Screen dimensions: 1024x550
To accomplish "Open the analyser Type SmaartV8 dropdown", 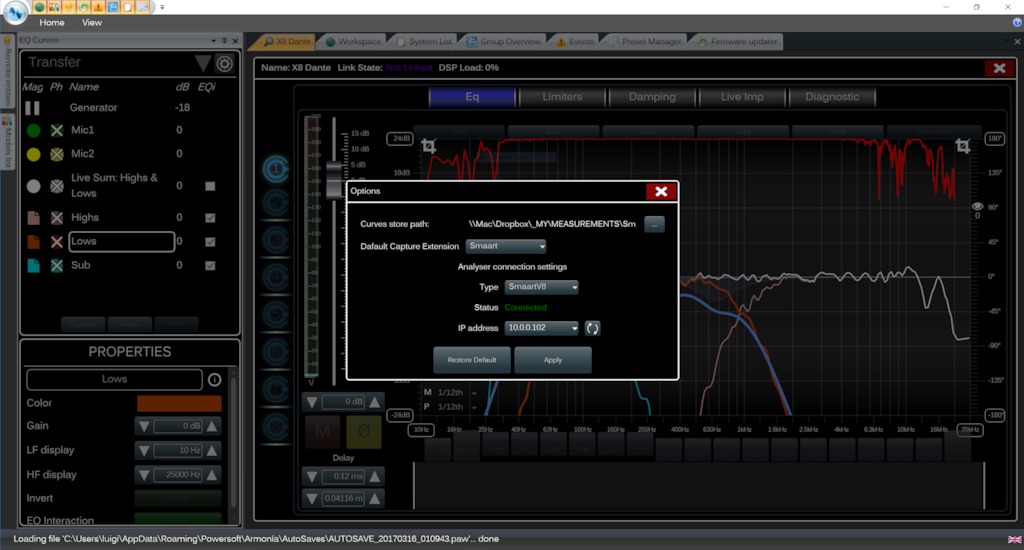I will point(541,287).
